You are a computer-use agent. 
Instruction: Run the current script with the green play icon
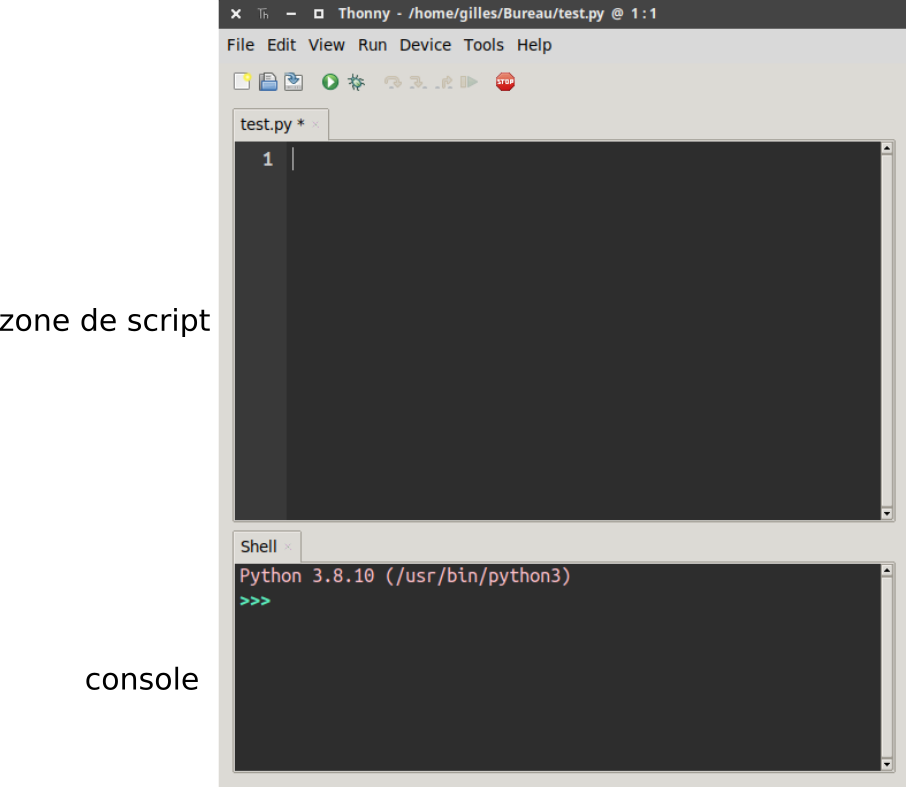(330, 82)
